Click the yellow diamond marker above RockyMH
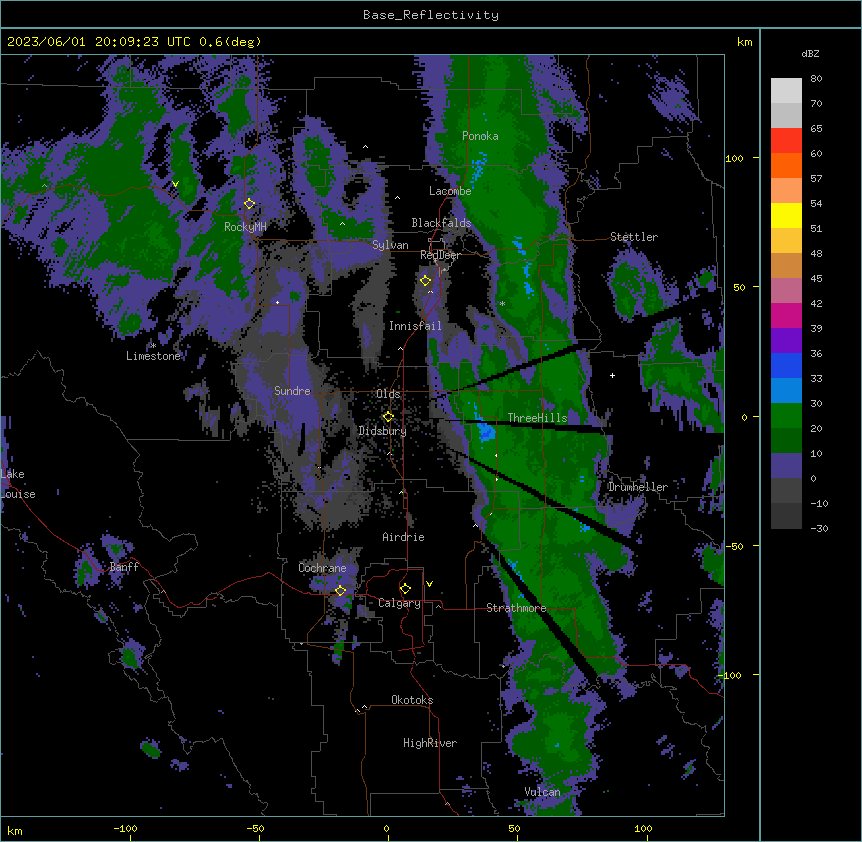 tap(249, 204)
